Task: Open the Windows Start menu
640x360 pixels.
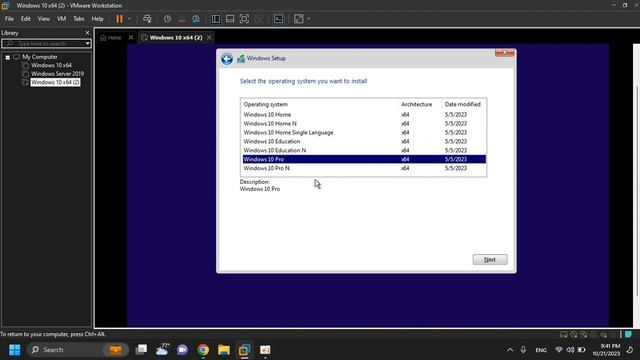Action: click(x=15, y=350)
